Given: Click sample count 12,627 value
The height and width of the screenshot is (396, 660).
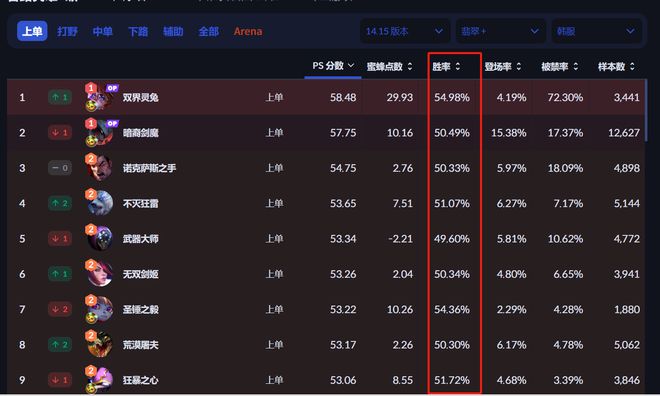Looking at the screenshot, I should click(624, 133).
